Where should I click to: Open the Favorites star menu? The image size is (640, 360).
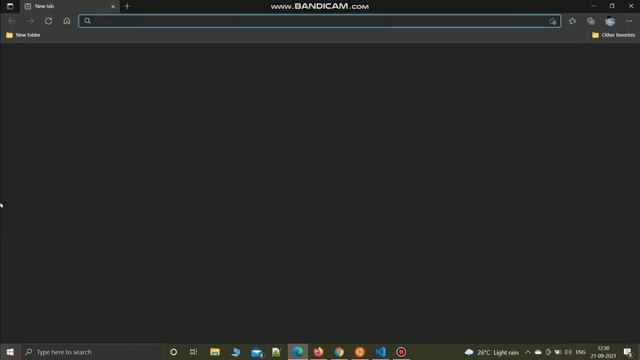[x=572, y=21]
